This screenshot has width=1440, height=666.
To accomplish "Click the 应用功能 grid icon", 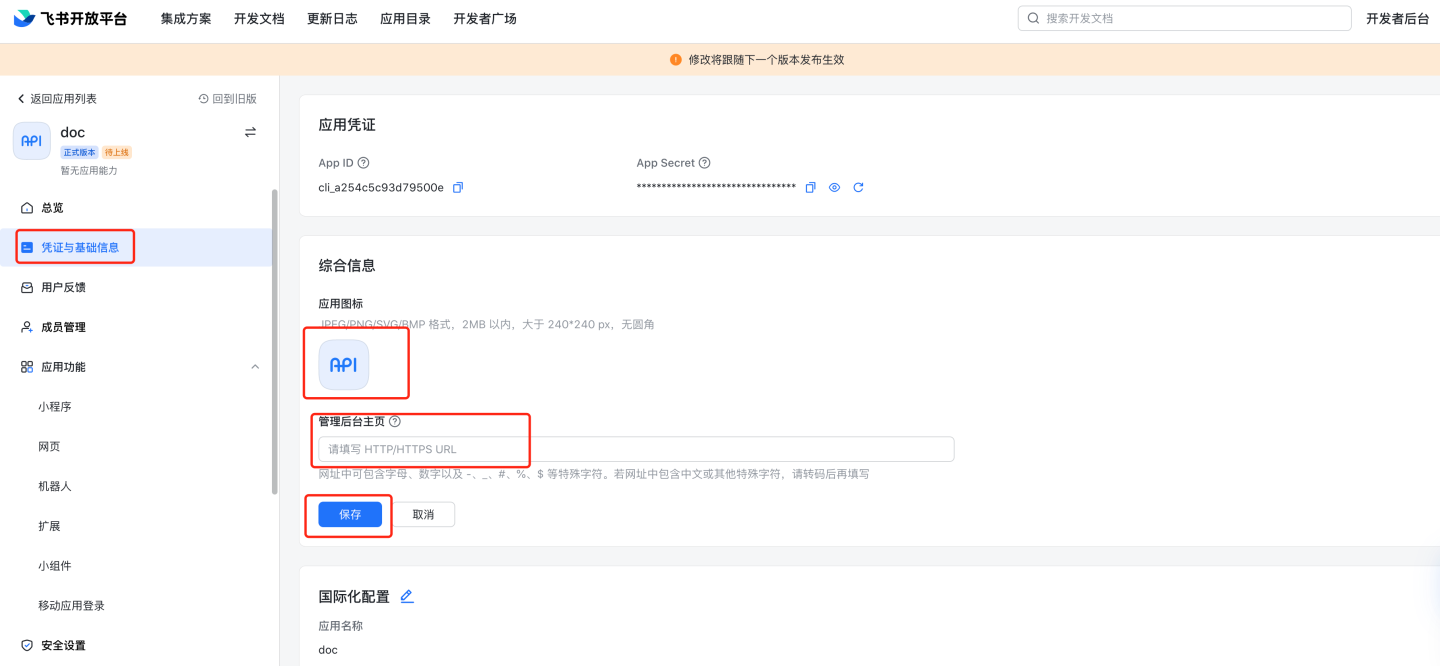I will pos(27,367).
